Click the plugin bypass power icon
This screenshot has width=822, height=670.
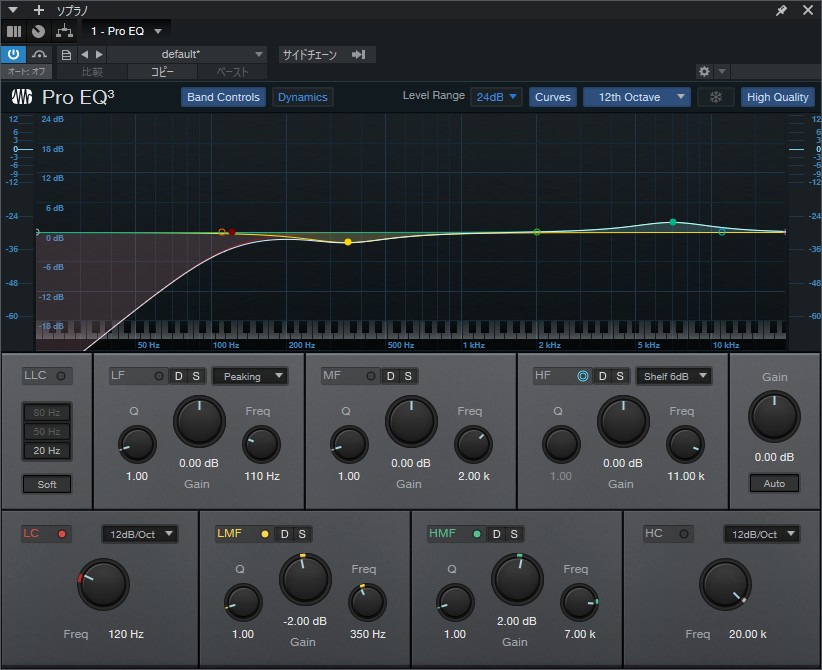pyautogui.click(x=14, y=54)
